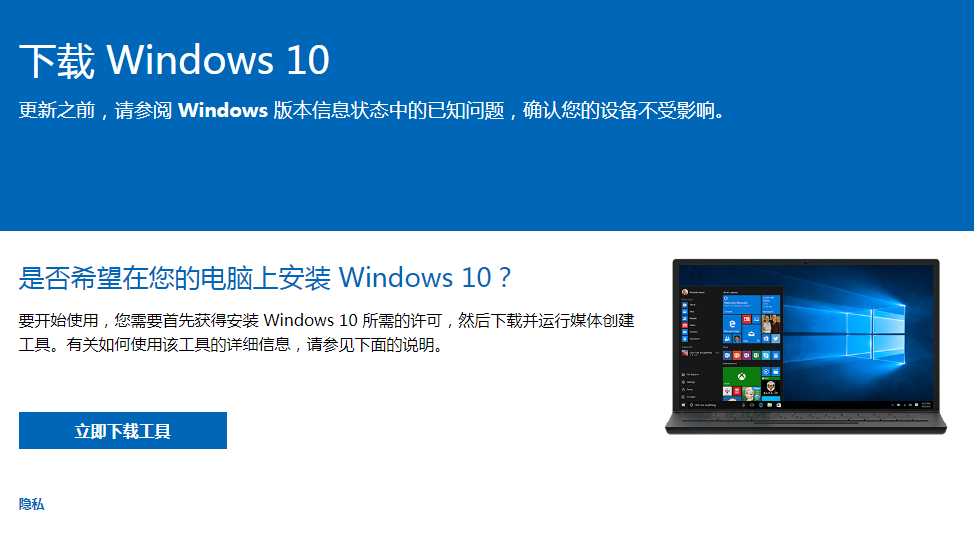Click the Twitter bird tile in laptop image
The image size is (974, 539).
pyautogui.click(x=775, y=338)
